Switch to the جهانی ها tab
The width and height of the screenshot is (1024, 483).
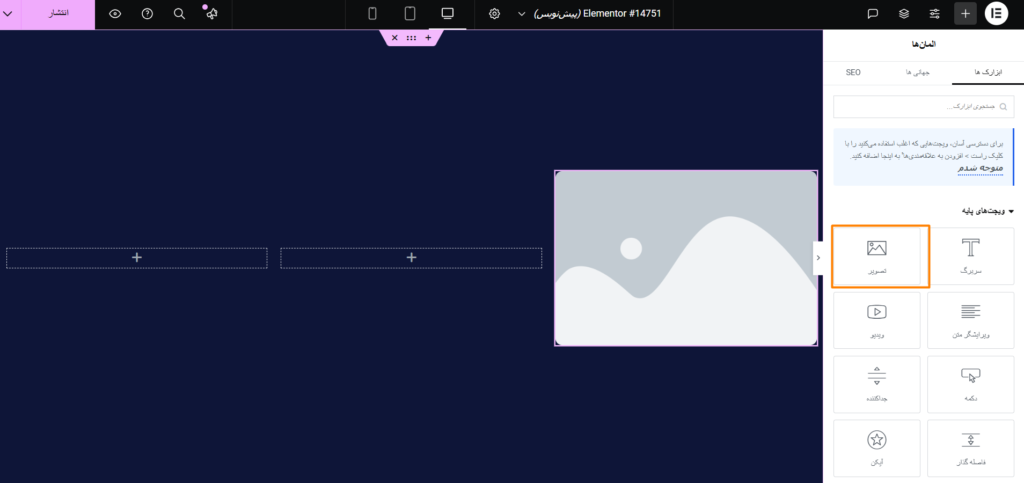coord(917,72)
